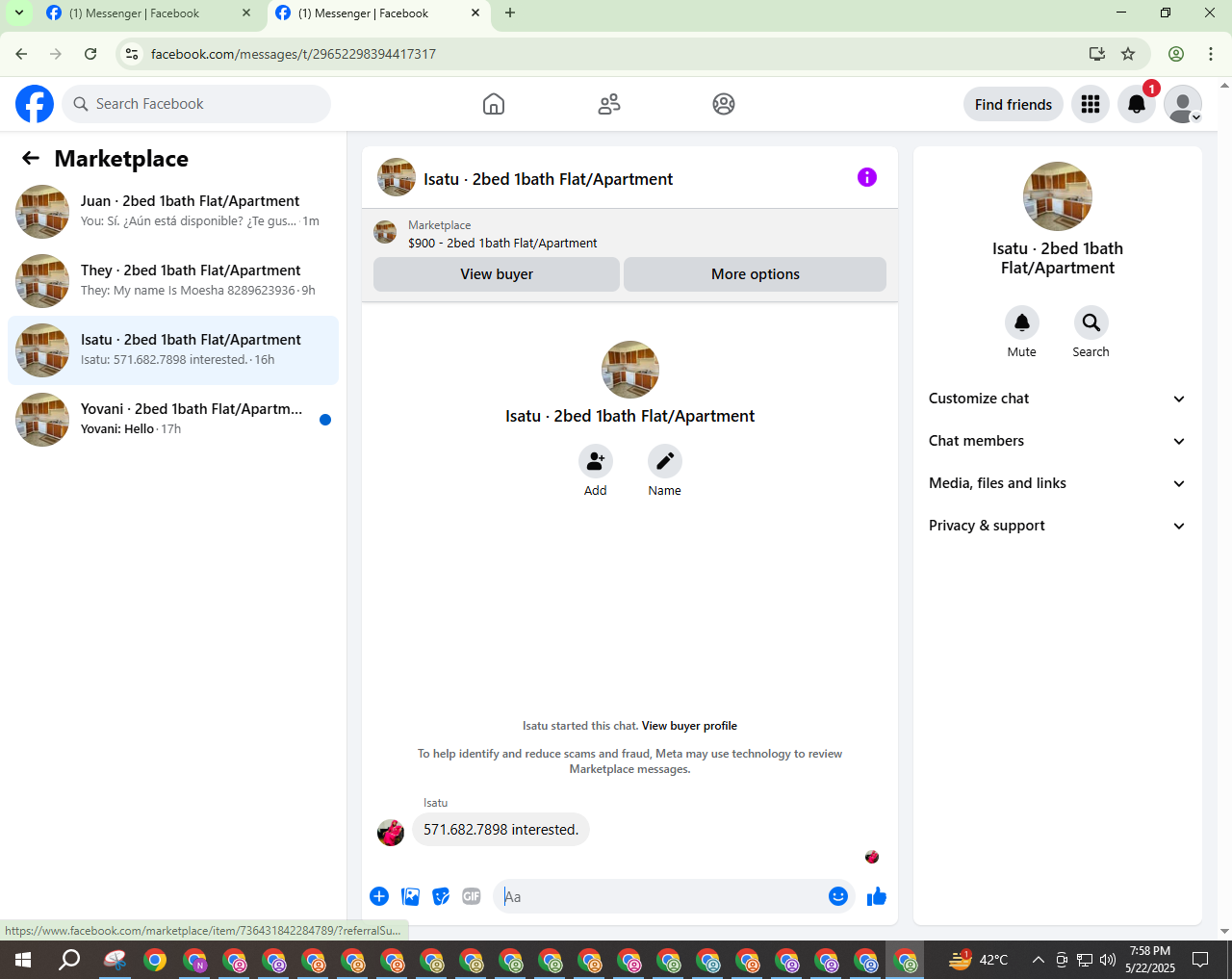The image size is (1232, 979).
Task: Open the emoji picker in message box
Action: pyautogui.click(x=838, y=896)
